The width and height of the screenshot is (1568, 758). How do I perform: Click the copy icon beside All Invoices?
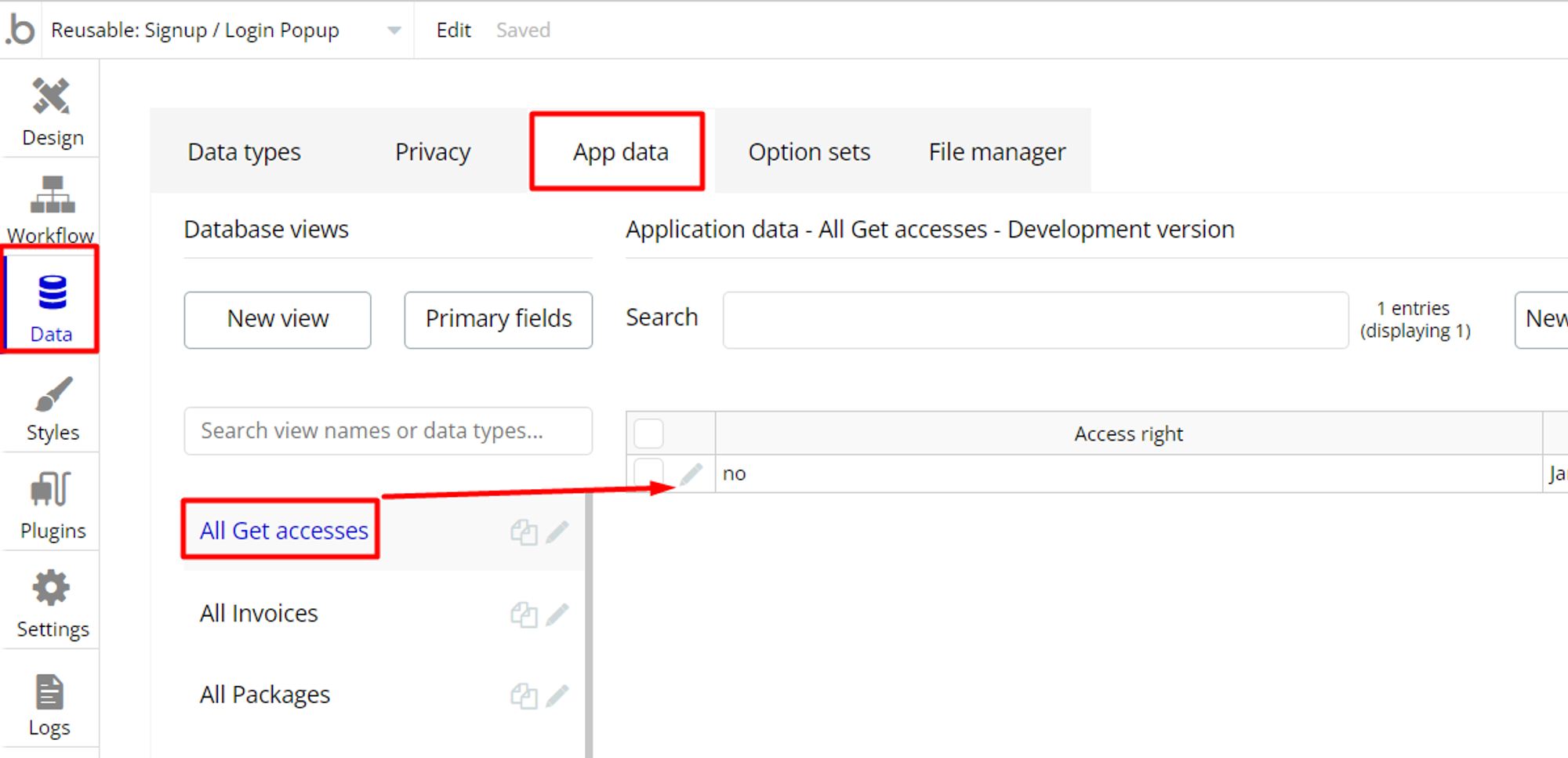tap(524, 614)
